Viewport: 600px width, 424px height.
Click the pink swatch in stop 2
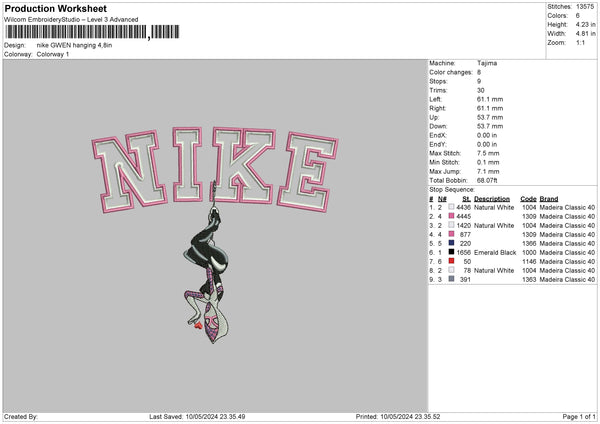(x=455, y=216)
